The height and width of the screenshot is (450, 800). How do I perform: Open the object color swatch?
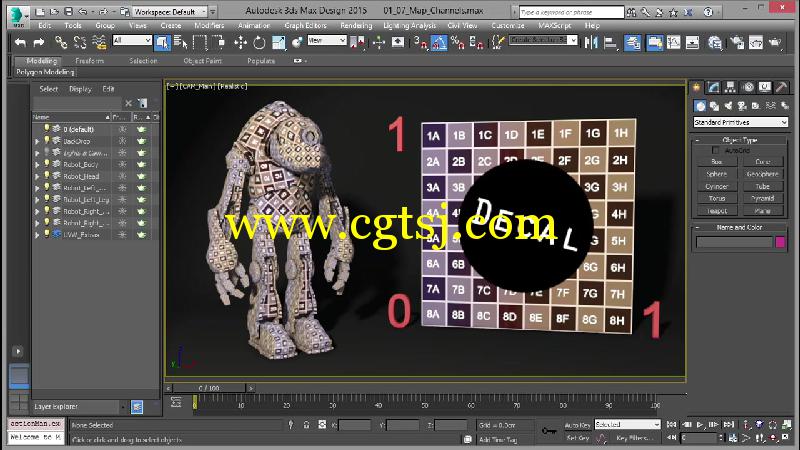point(780,242)
